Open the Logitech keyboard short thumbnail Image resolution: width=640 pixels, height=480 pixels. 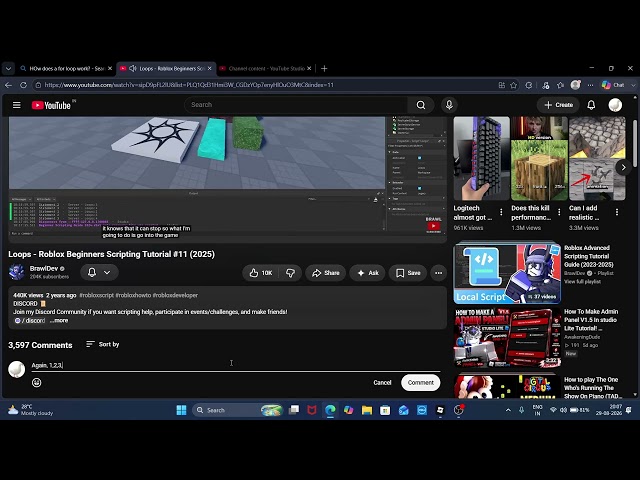coord(482,158)
